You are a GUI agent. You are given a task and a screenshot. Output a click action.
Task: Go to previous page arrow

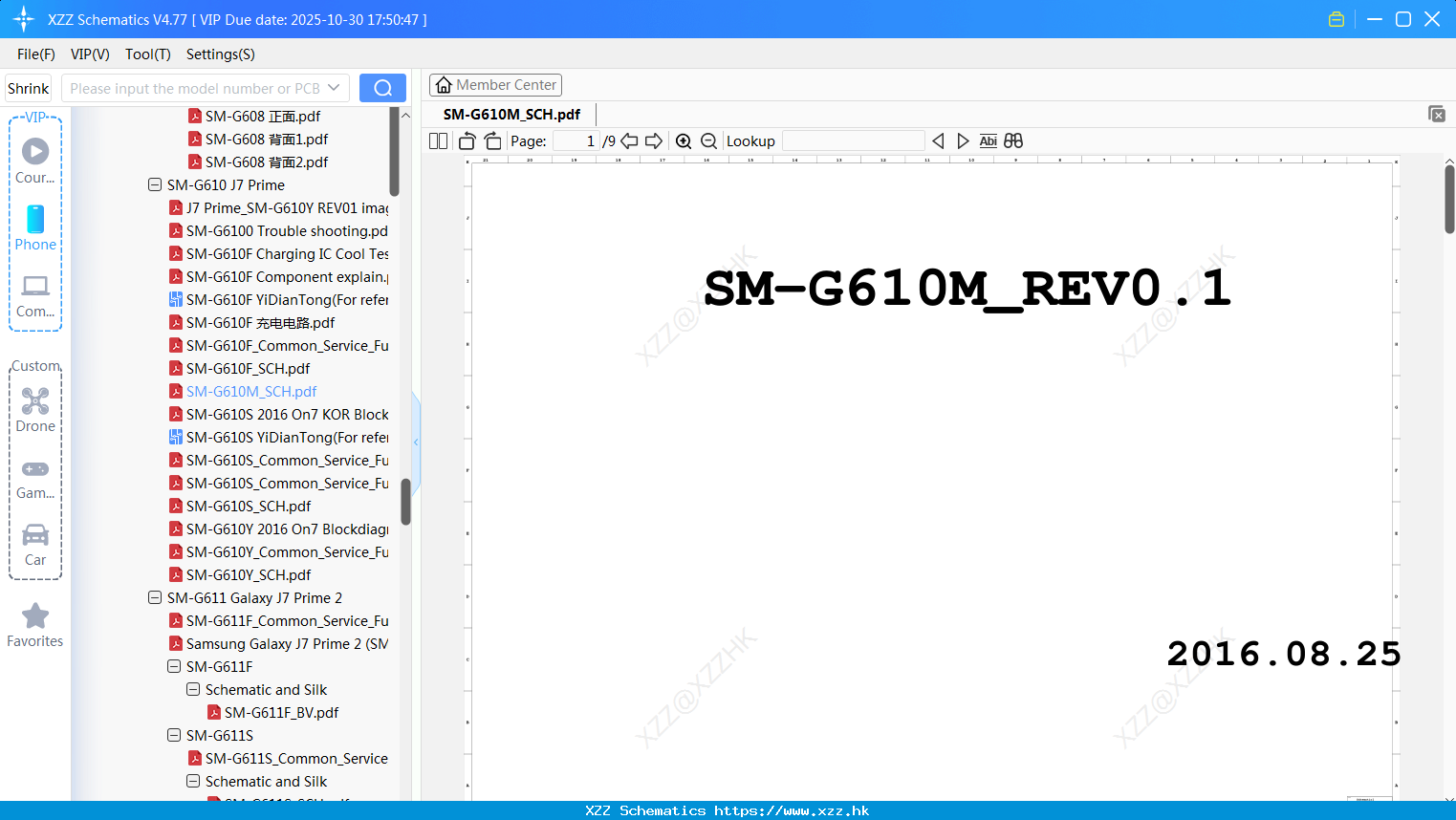[x=629, y=141]
